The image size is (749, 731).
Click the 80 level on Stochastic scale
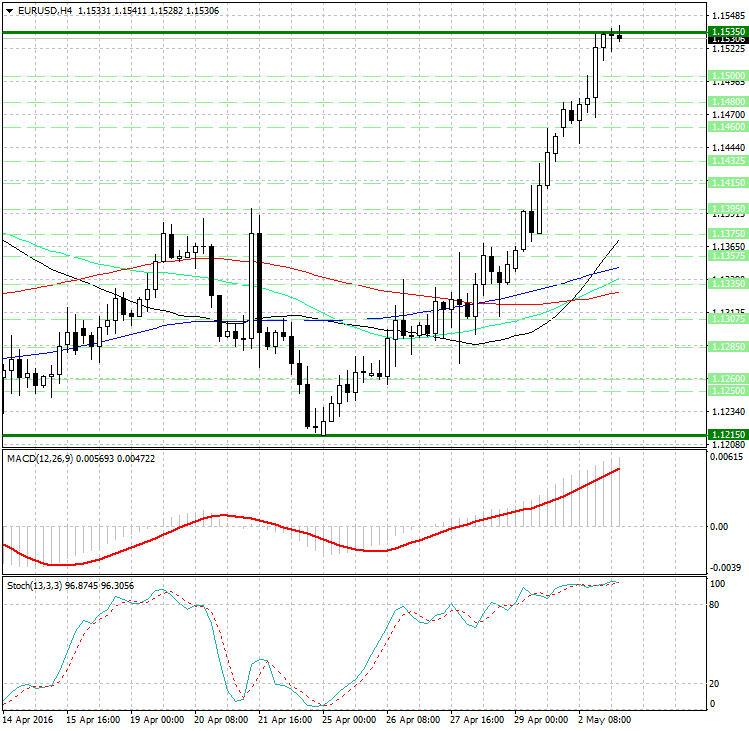(x=714, y=605)
